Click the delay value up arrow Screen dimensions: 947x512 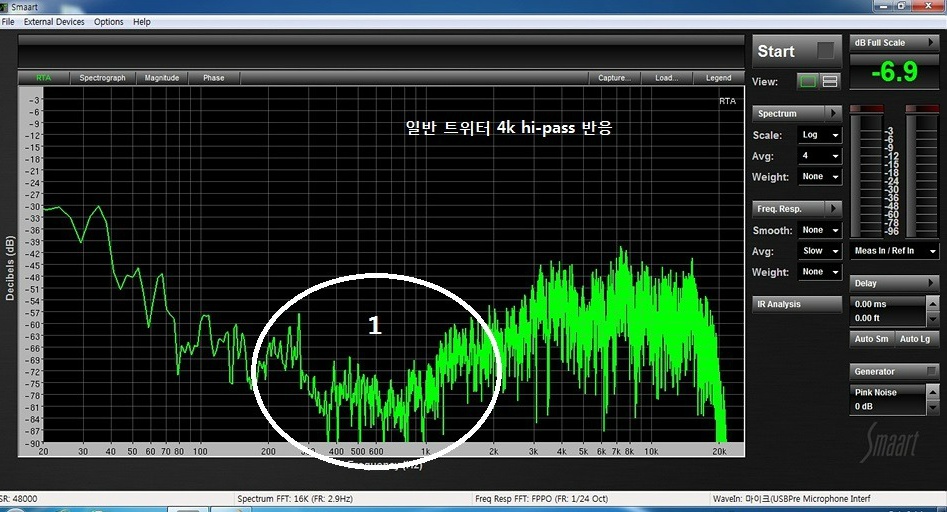pyautogui.click(x=932, y=304)
